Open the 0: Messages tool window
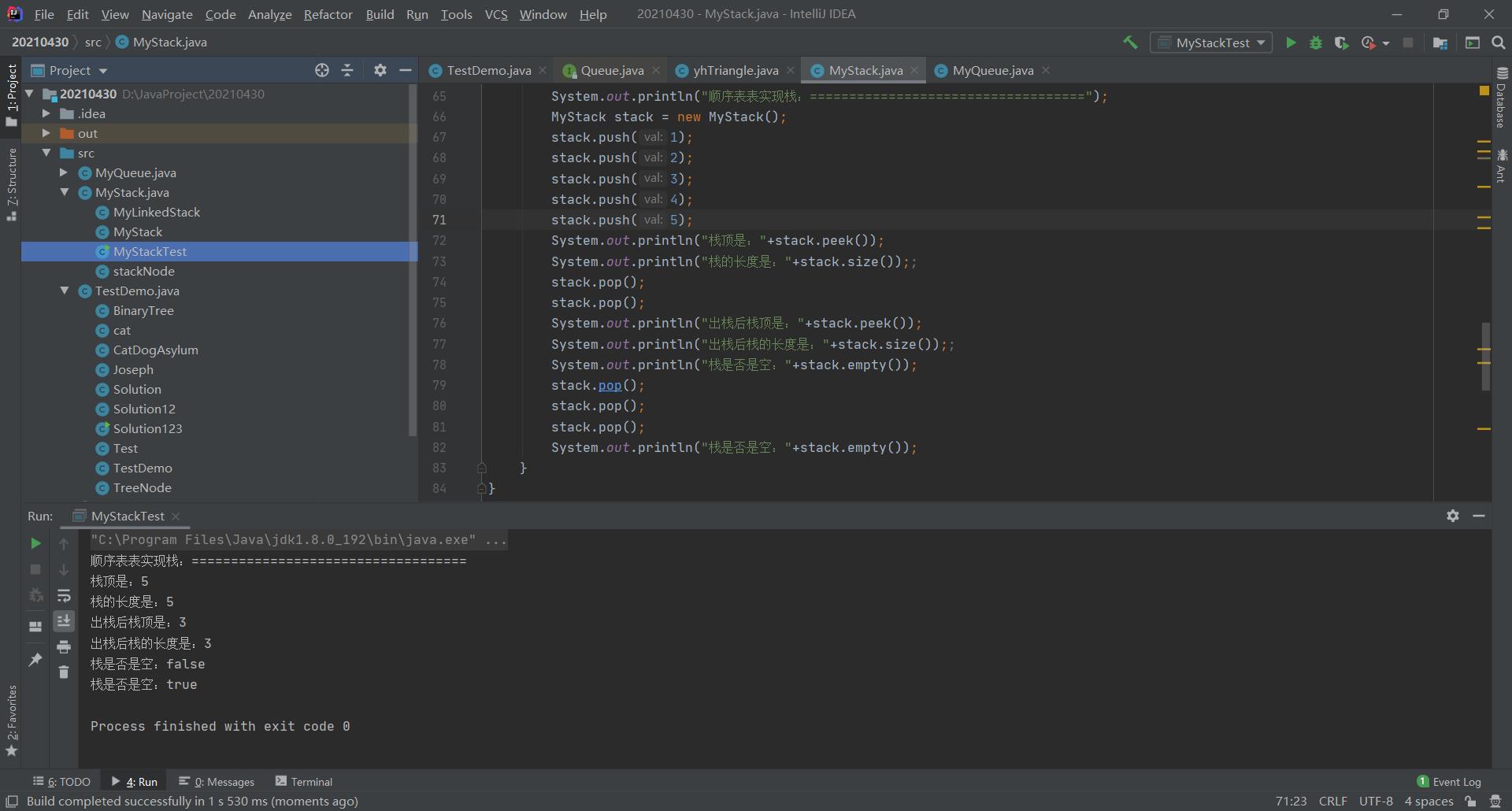The height and width of the screenshot is (811, 1512). pos(217,782)
